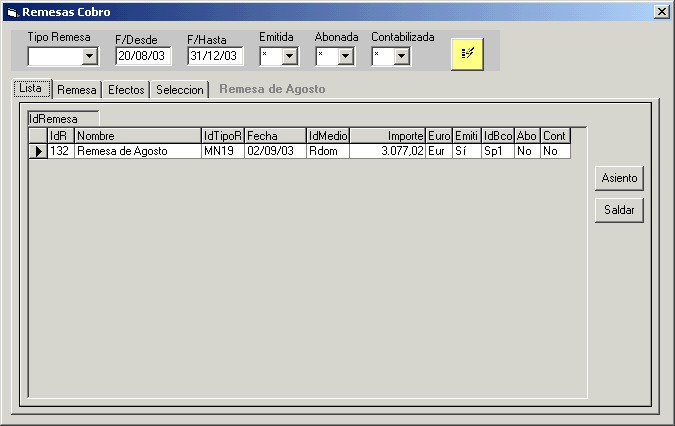
Task: Click the F/Desde date field
Action: coord(143,56)
